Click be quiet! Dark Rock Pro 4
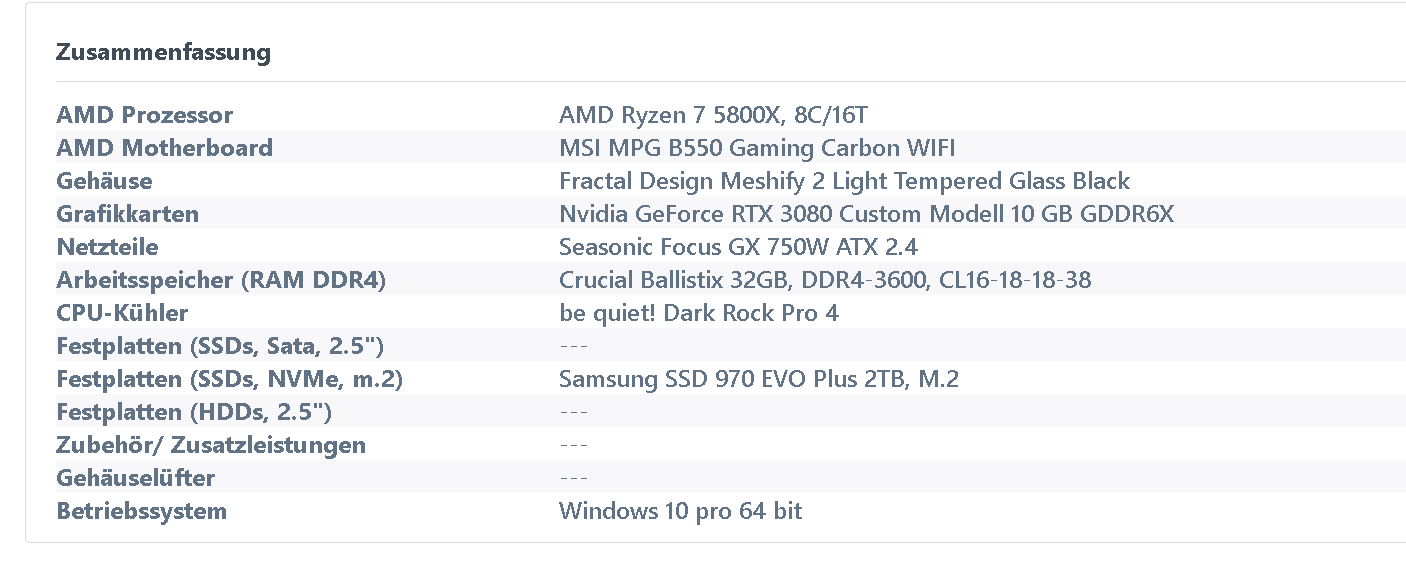Screen dimensions: 1406x572 click(699, 313)
